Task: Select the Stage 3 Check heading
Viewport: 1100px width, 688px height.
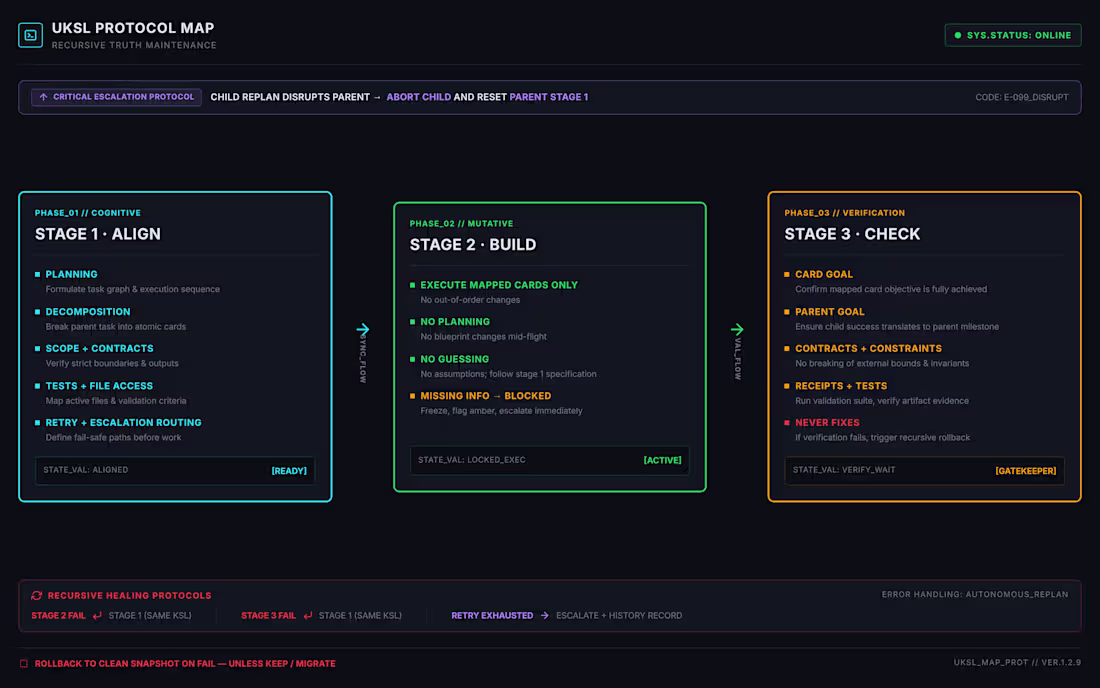Action: (852, 234)
